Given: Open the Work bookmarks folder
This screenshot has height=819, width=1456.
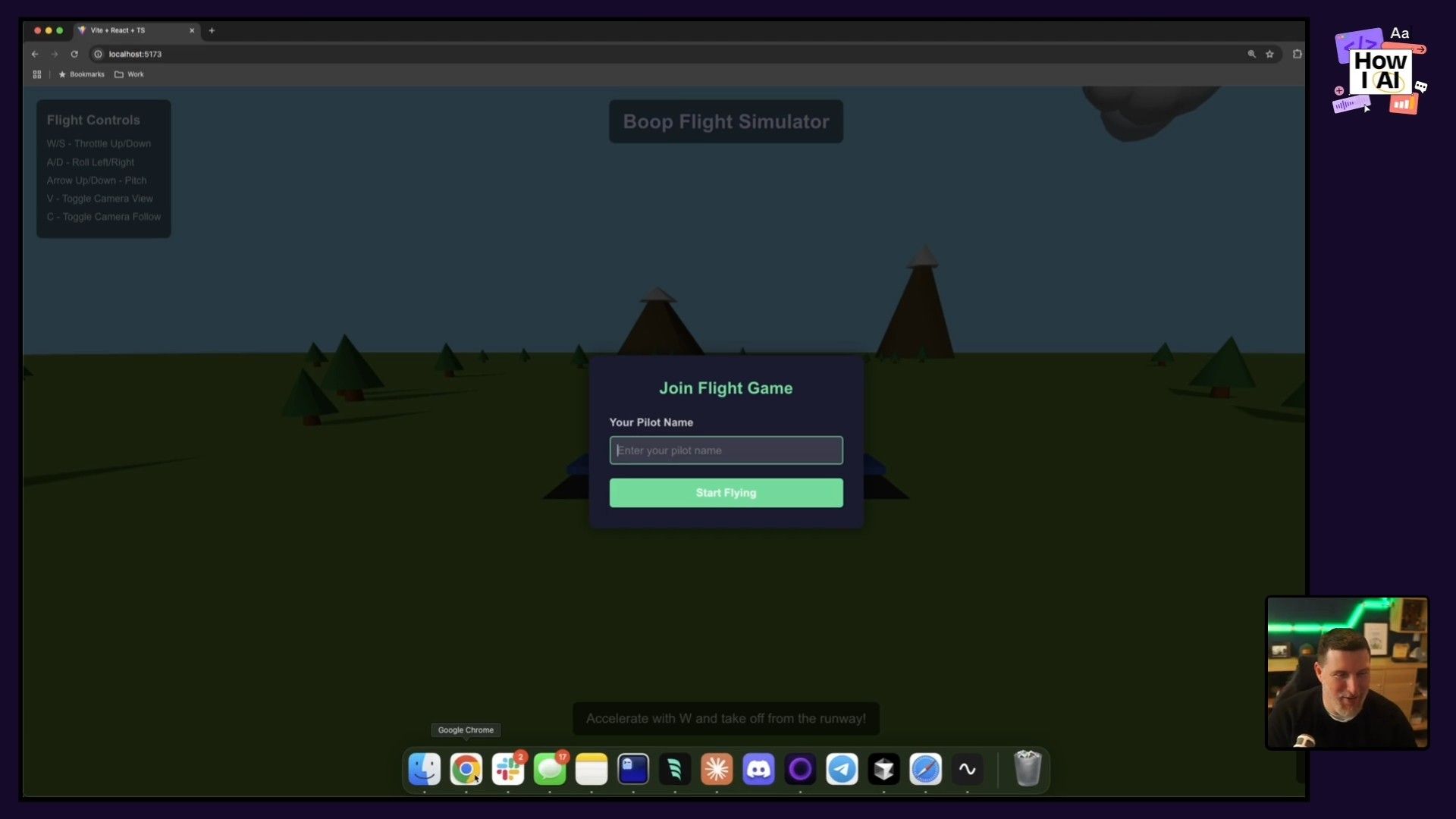Looking at the screenshot, I should point(129,74).
